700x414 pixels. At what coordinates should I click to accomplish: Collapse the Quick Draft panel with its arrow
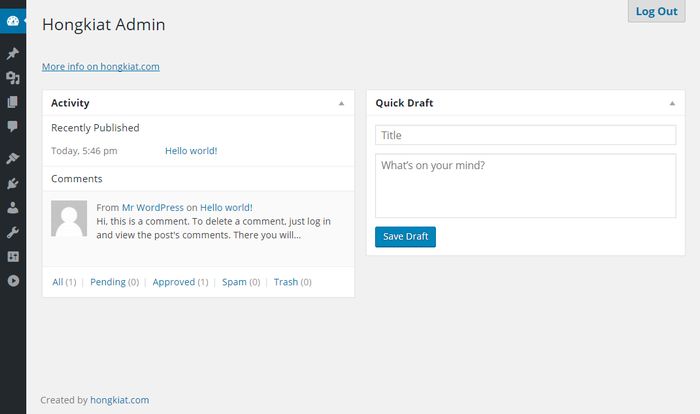672,103
